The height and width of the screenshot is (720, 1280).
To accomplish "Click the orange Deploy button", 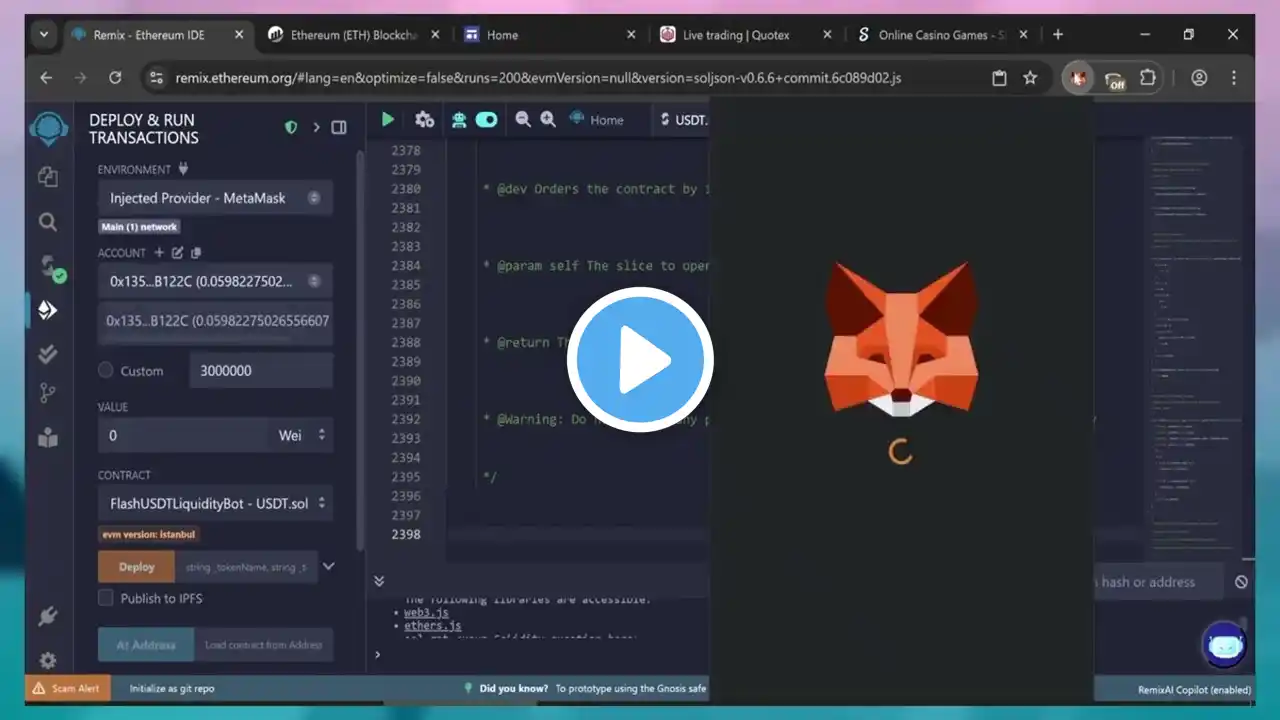I will pos(137,567).
